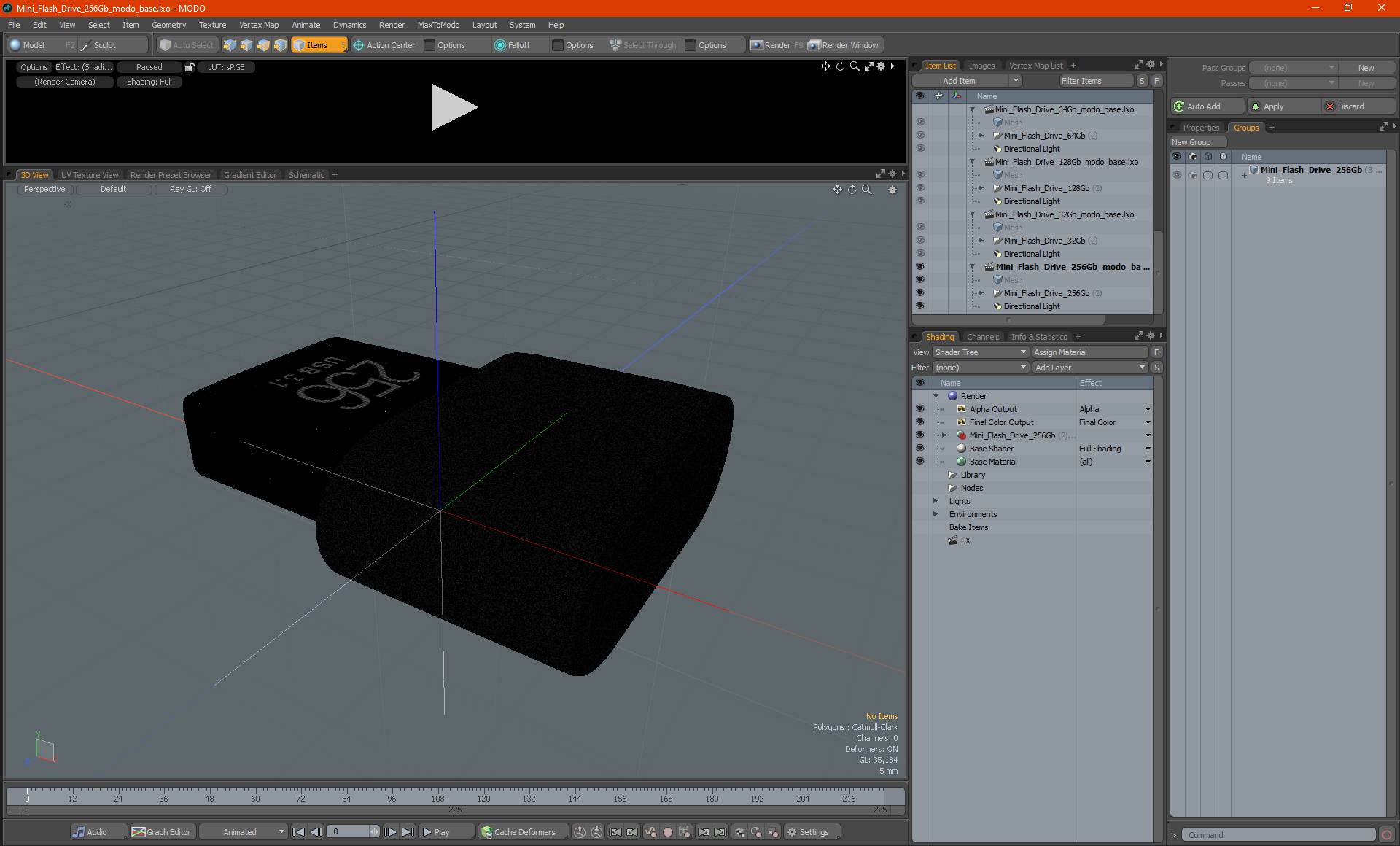Select the Falloff tool icon
This screenshot has width=1400, height=846.
[x=502, y=45]
